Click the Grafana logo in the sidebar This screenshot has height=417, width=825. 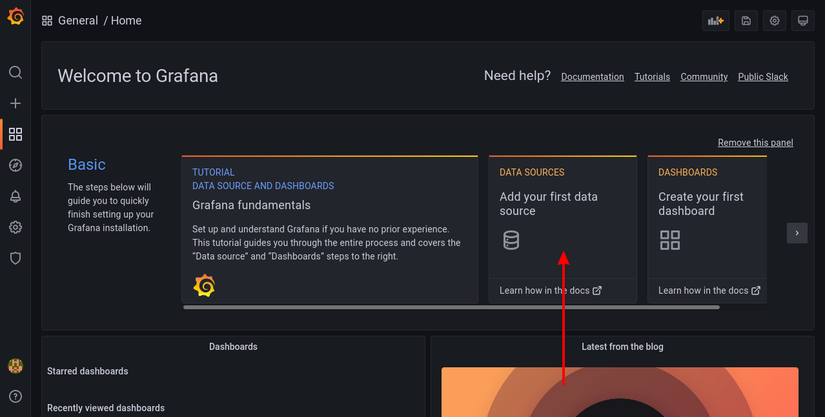pyautogui.click(x=15, y=17)
